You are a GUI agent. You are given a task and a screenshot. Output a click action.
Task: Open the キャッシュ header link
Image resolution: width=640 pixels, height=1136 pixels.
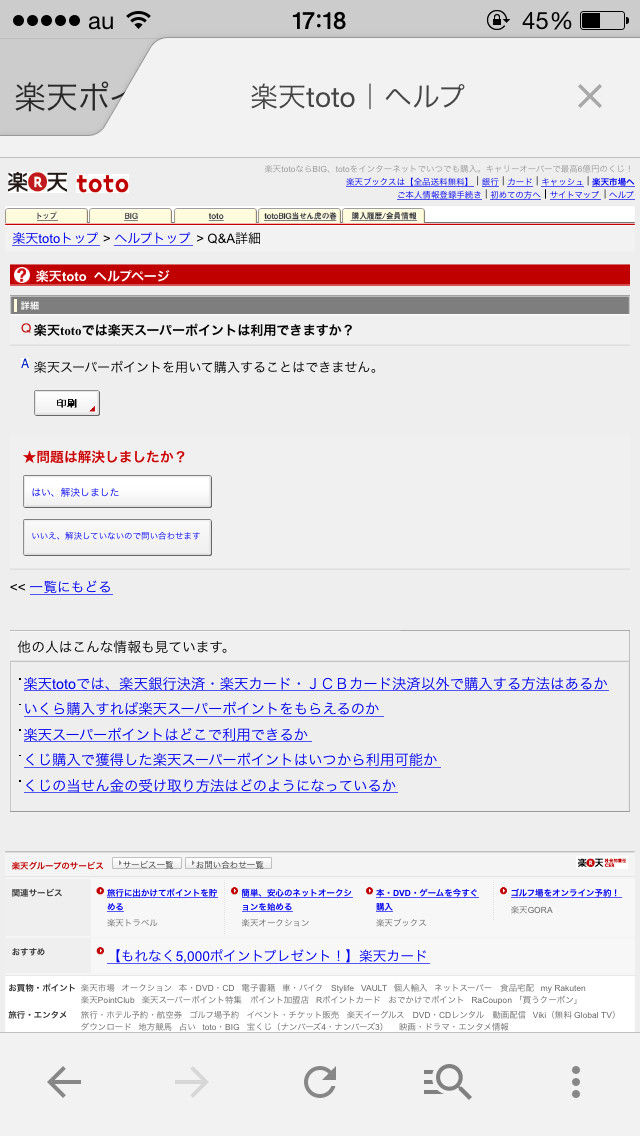tap(562, 182)
